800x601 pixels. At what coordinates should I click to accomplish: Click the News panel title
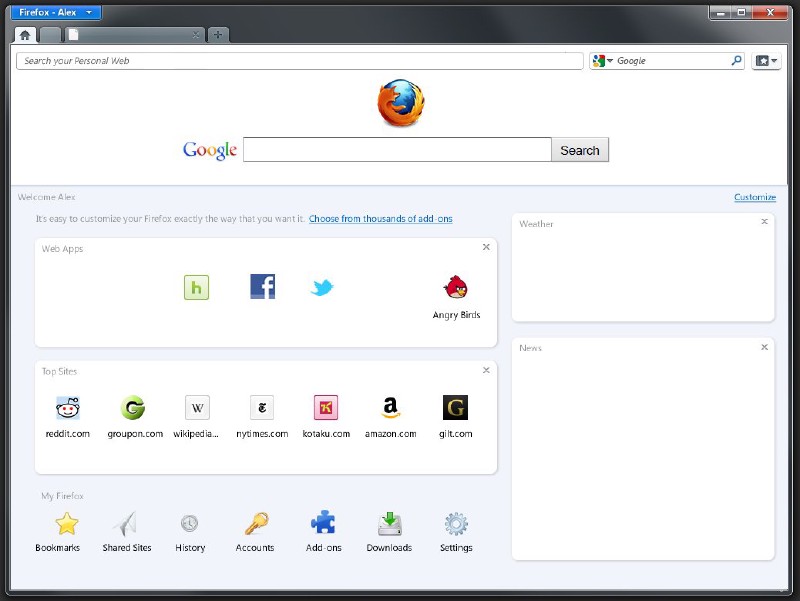[531, 348]
